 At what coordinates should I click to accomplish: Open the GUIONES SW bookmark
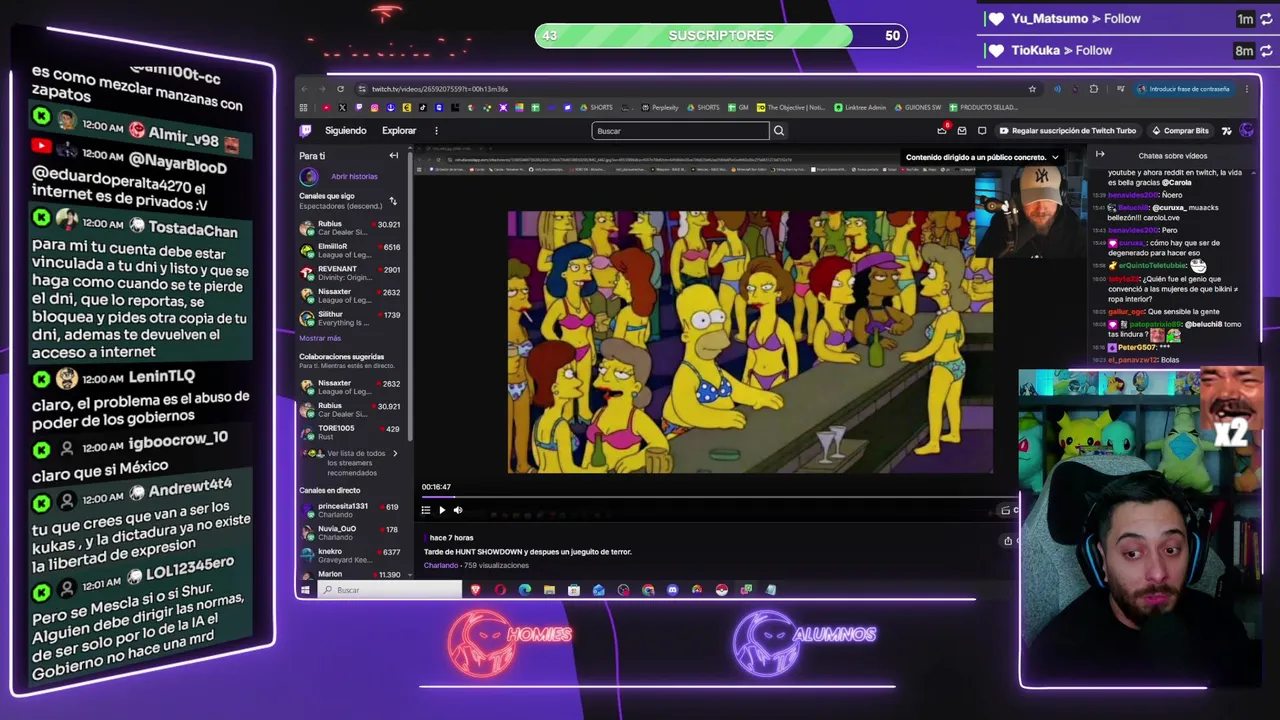(918, 107)
